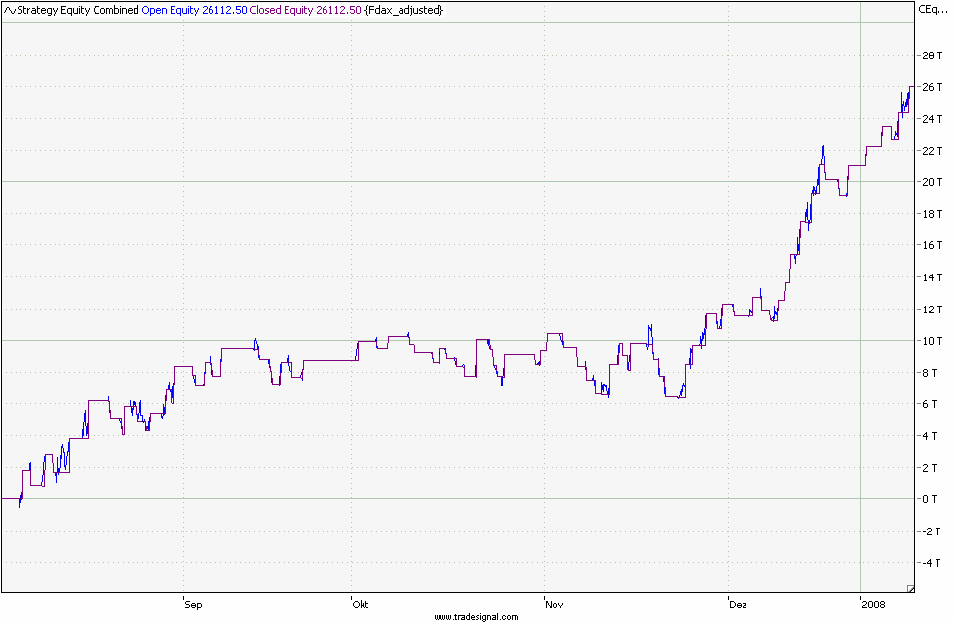Click the -4 T price axis label
Image resolution: width=955 pixels, height=623 pixels.
(x=930, y=563)
